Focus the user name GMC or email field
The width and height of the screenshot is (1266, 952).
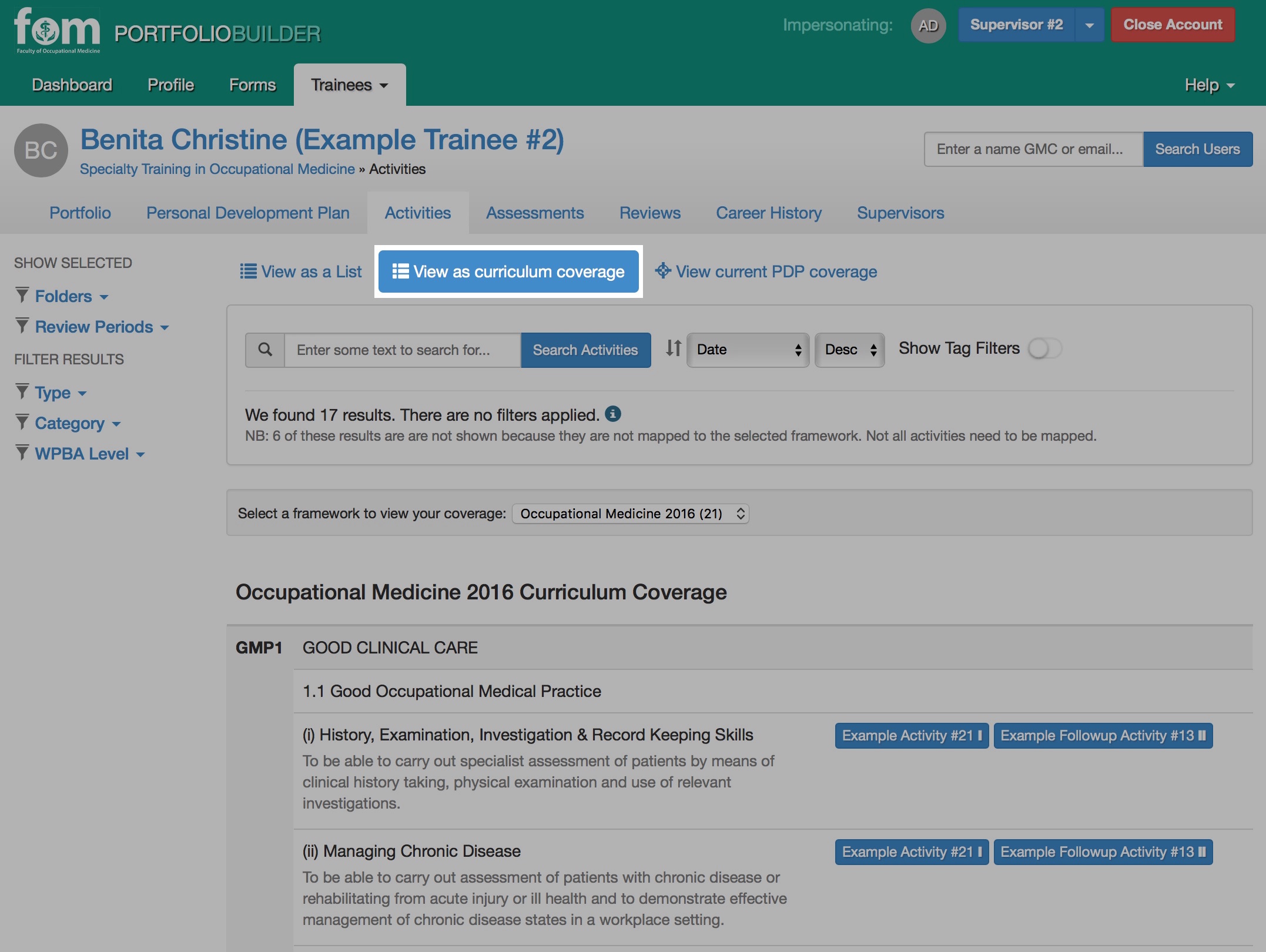(x=1033, y=149)
